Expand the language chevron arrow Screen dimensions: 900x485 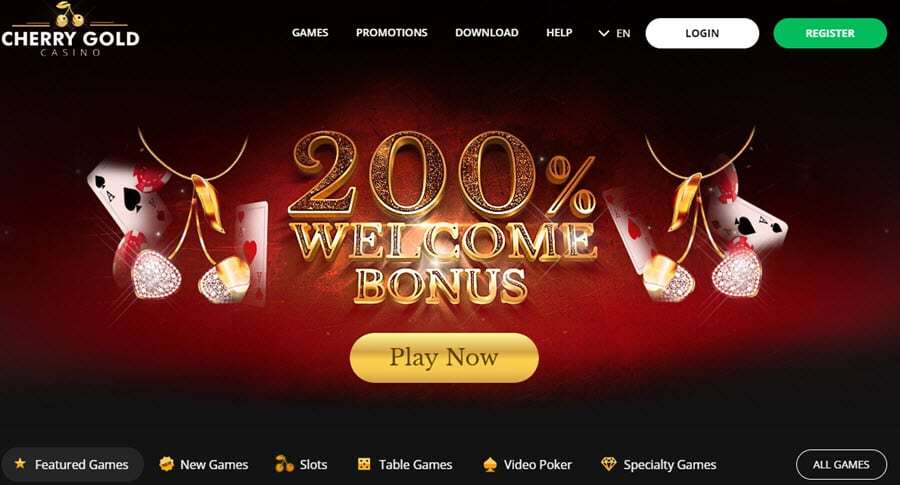point(604,33)
